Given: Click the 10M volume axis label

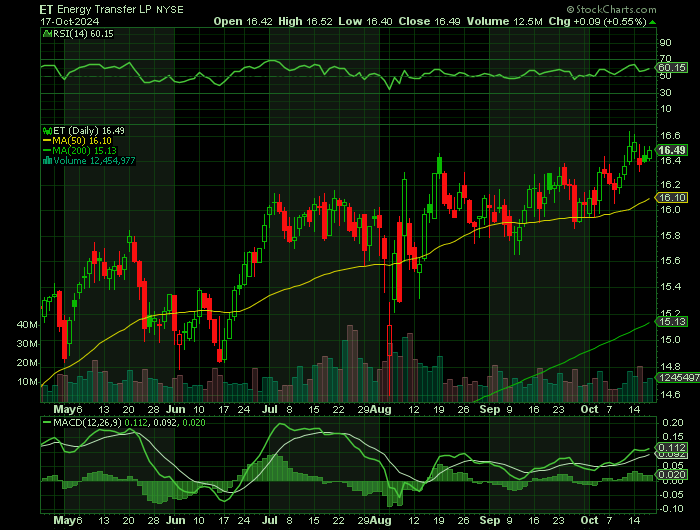Looking at the screenshot, I should 27,382.
